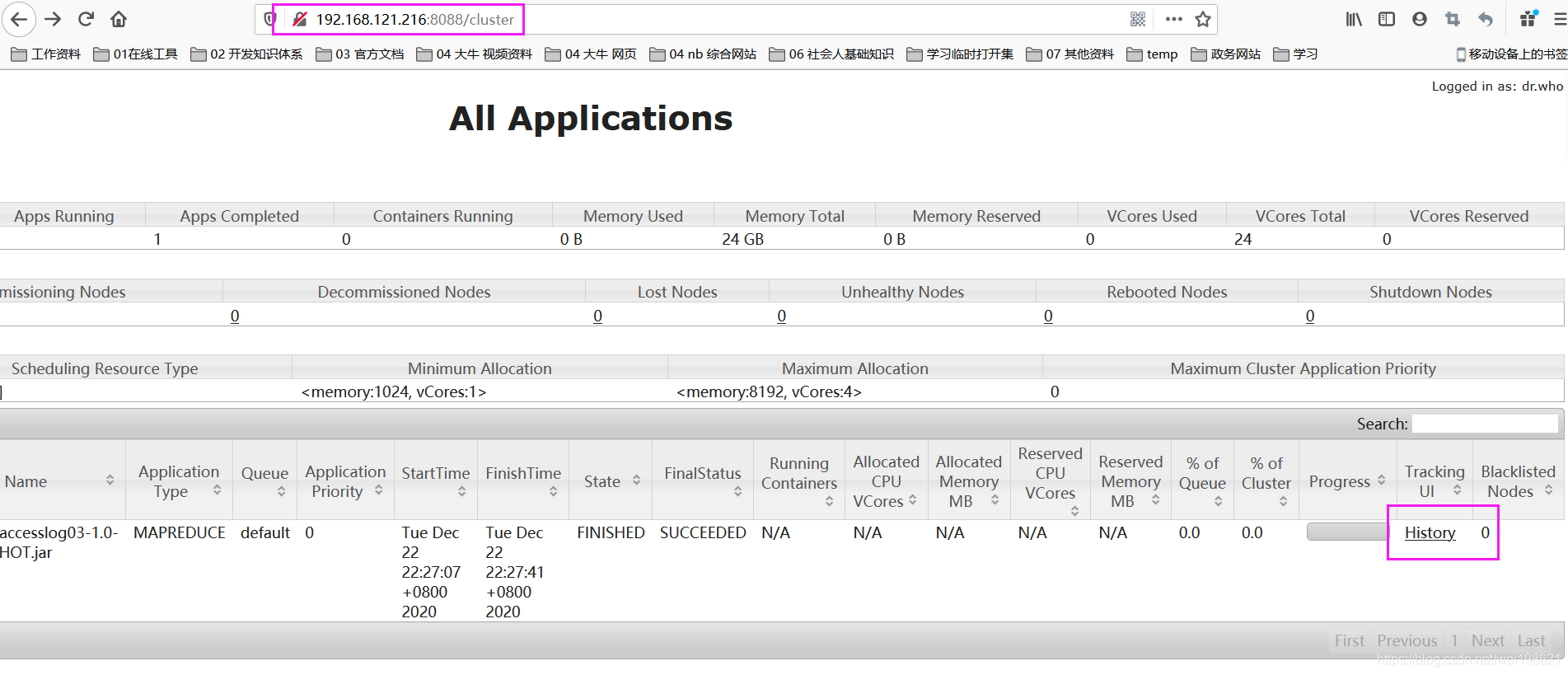The image size is (1568, 675).
Task: Open the 07 其他资料 bookmark folder
Action: point(1070,54)
